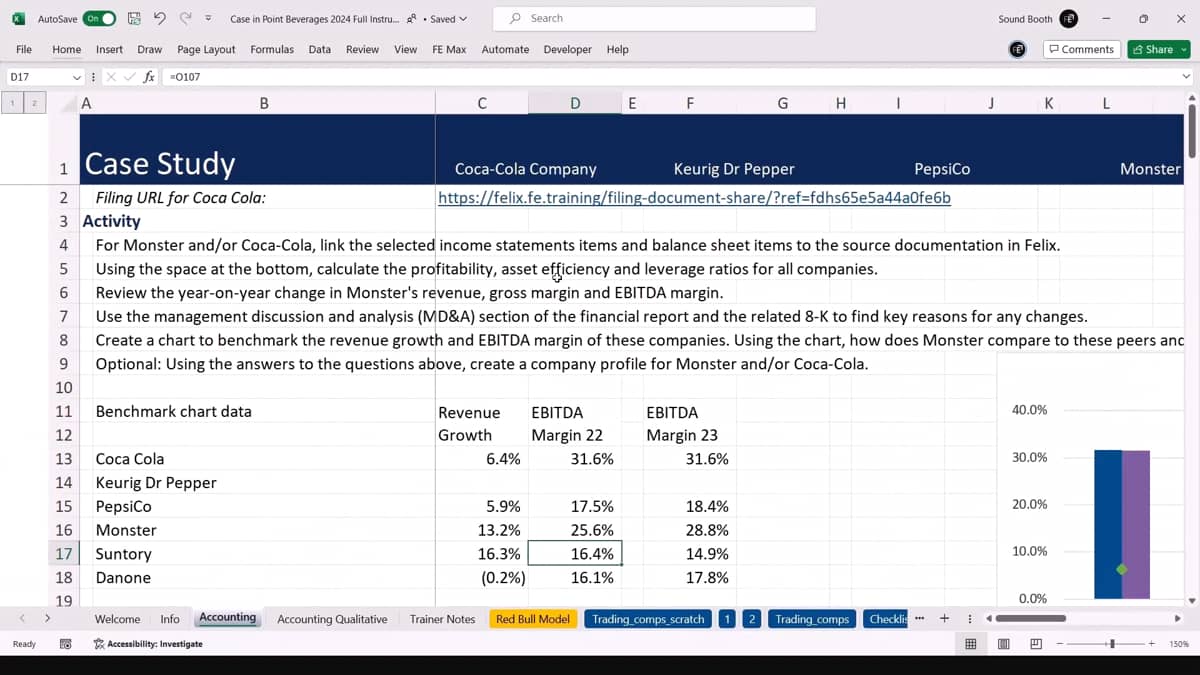Select Danone revenue growth (0.2%) cell

482,577
